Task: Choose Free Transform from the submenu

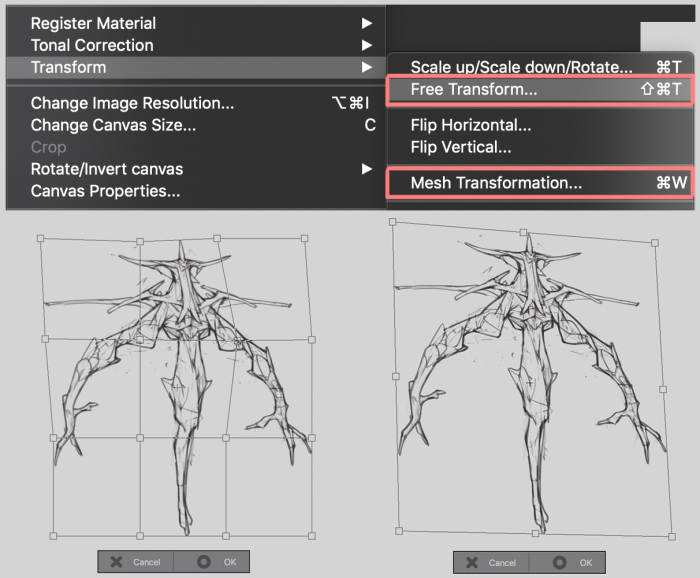Action: click(474, 89)
